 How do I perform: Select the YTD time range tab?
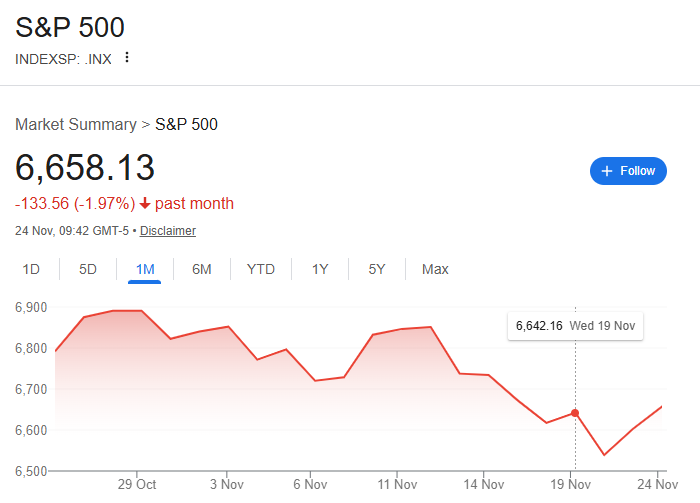[261, 269]
